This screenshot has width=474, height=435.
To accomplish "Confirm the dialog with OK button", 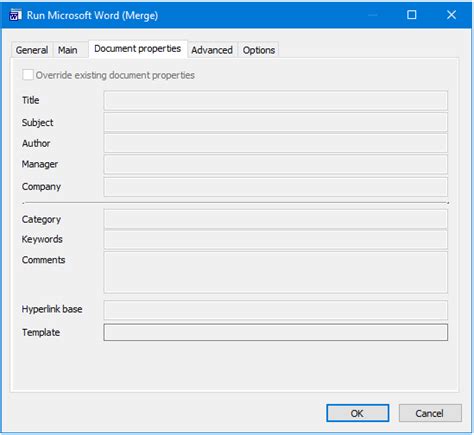I will point(358,413).
